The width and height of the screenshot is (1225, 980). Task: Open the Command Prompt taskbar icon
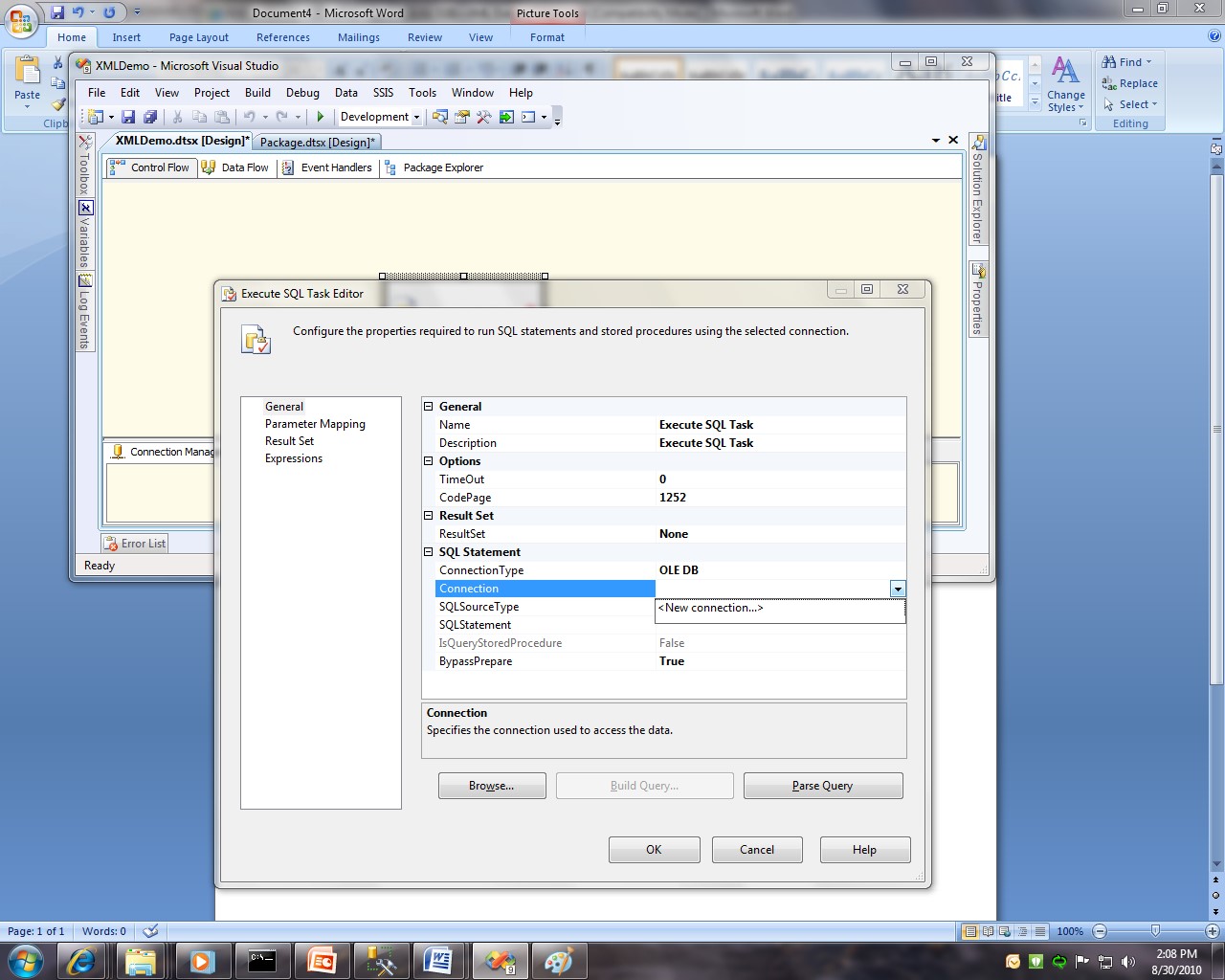tap(262, 960)
